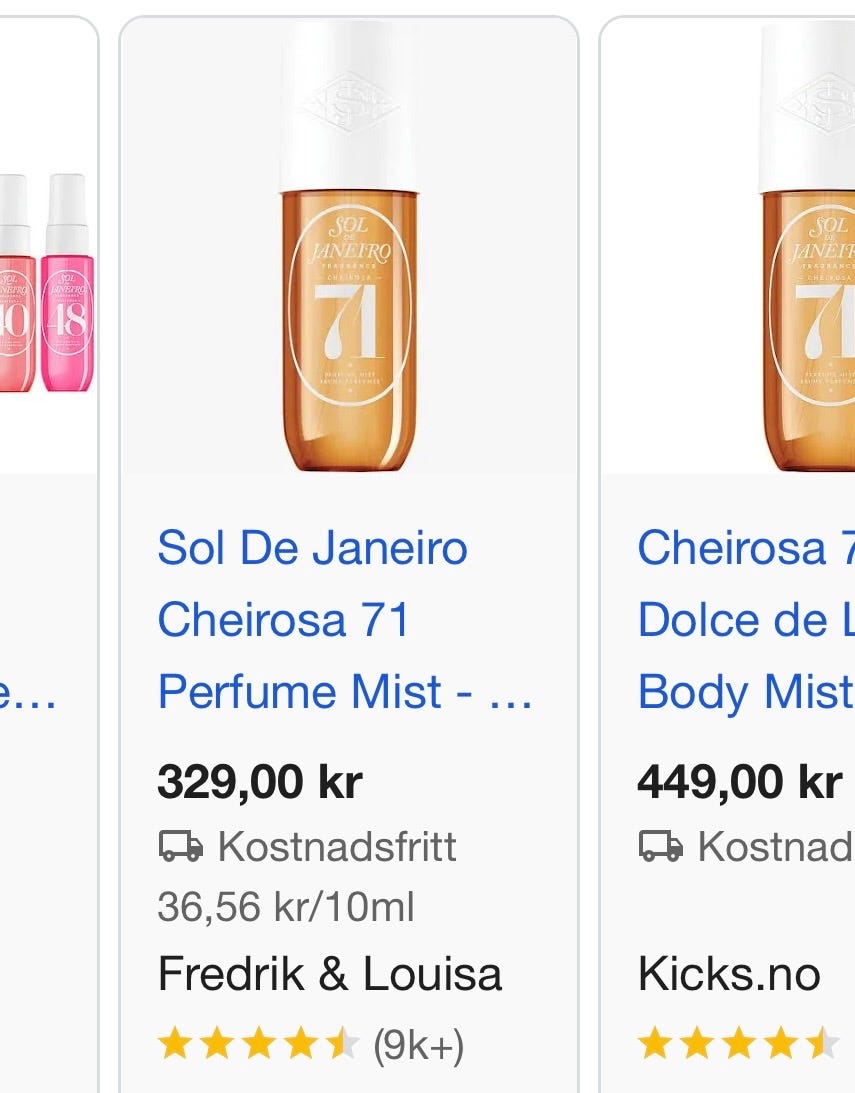This screenshot has height=1093, width=855.
Task: Click the 329,00 kr price
Action: point(260,781)
